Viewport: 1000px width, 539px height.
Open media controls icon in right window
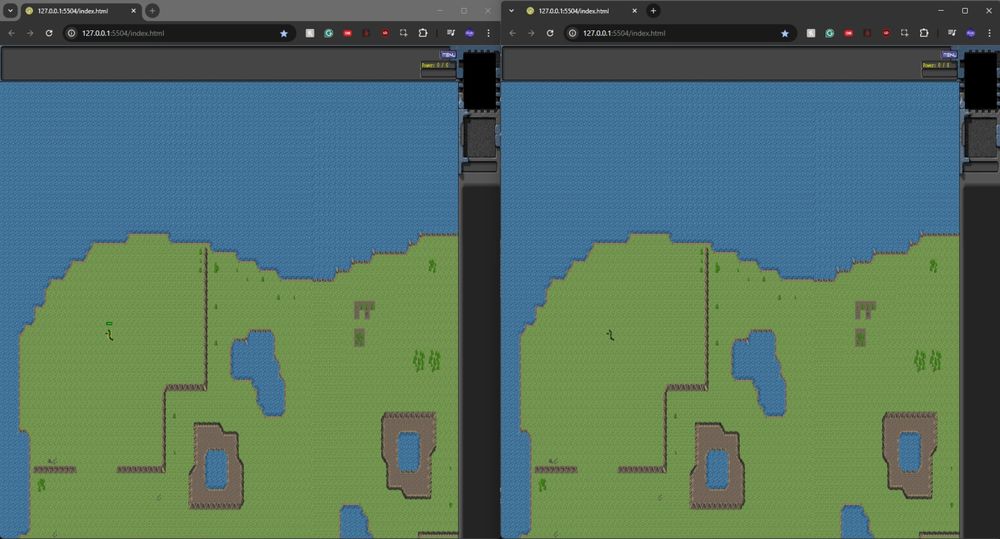(x=952, y=33)
